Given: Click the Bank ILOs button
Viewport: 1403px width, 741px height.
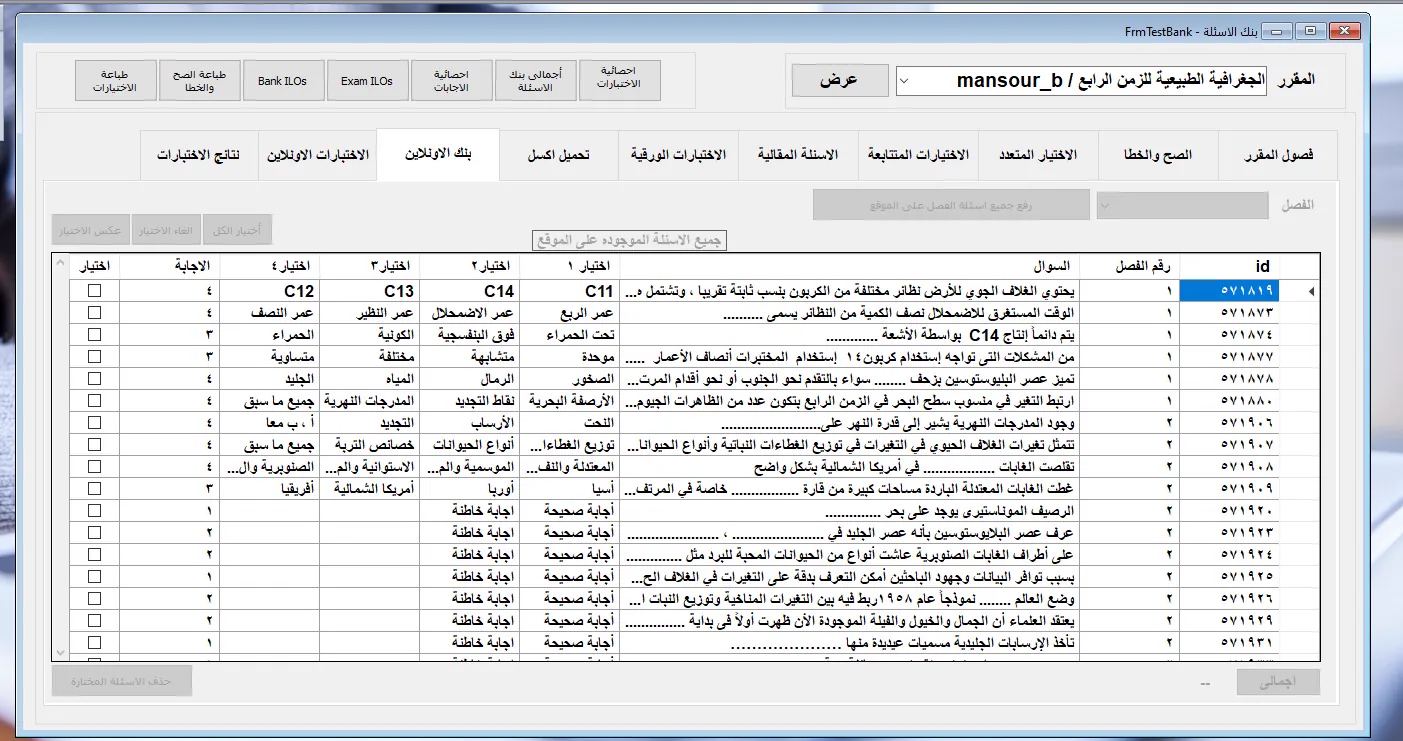Looking at the screenshot, I should [x=284, y=80].
